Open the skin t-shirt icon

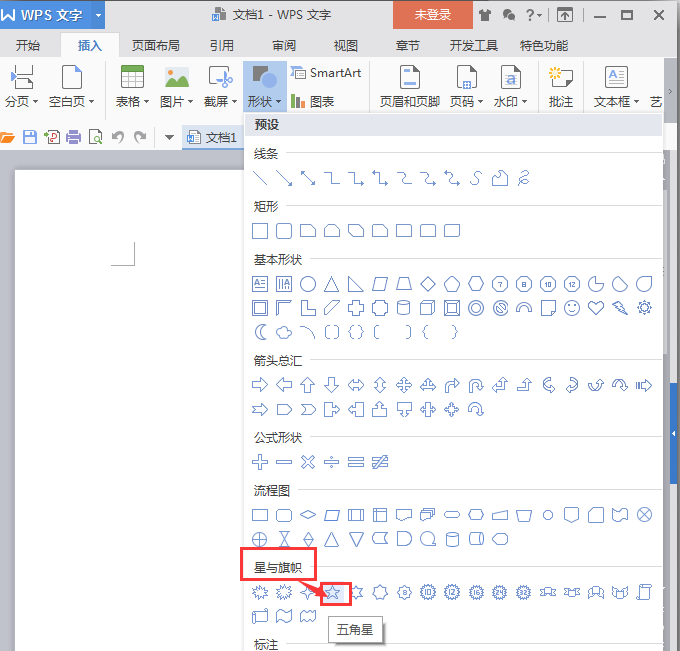tap(485, 16)
